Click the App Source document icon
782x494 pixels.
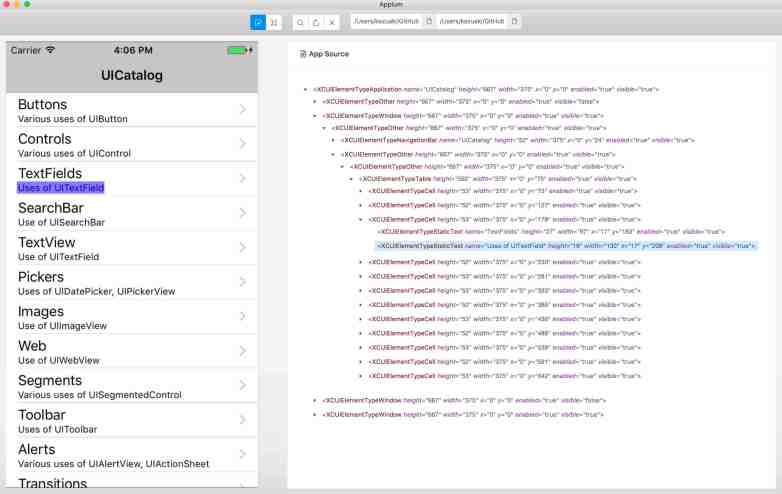303,54
